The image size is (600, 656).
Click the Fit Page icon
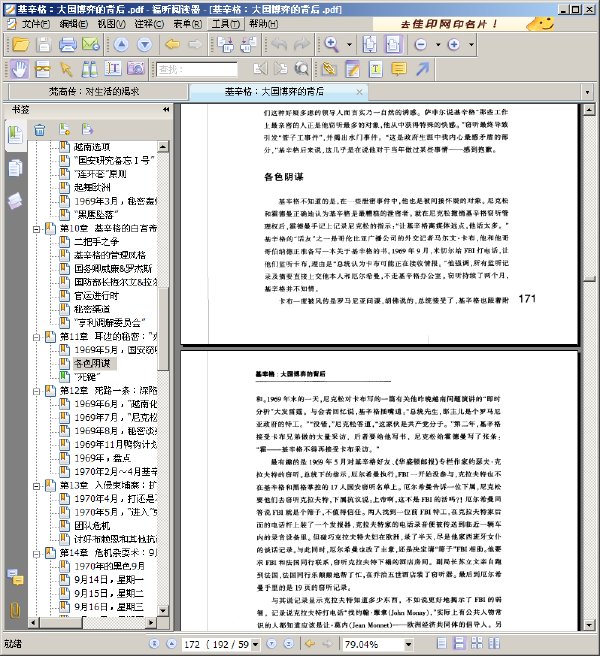coord(369,44)
